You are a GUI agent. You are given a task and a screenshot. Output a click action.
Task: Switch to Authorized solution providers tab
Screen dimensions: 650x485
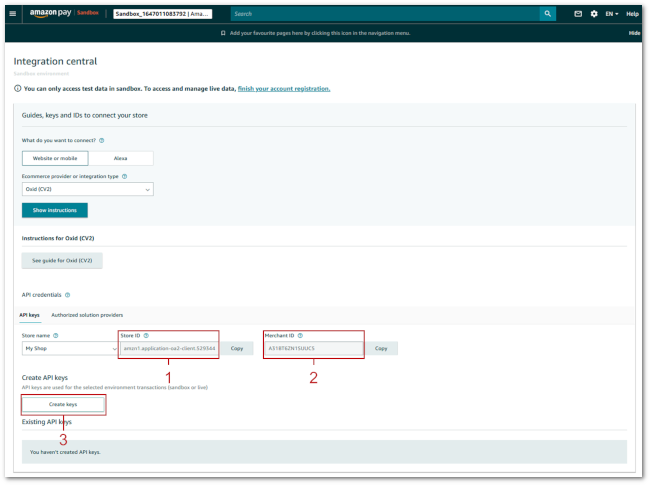click(x=87, y=315)
